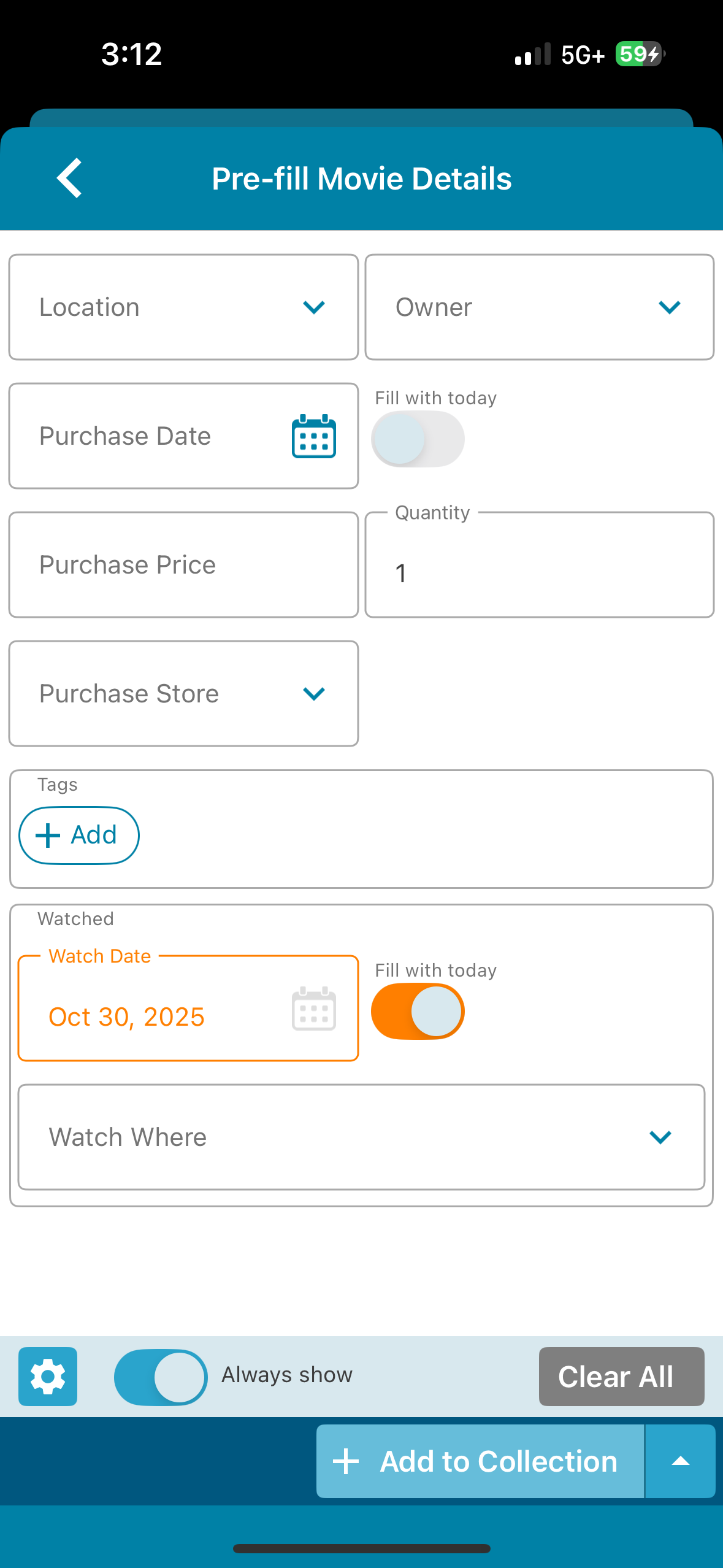Tap the plus icon on Add to Collection
Image resolution: width=723 pixels, height=1568 pixels.
coord(346,1461)
